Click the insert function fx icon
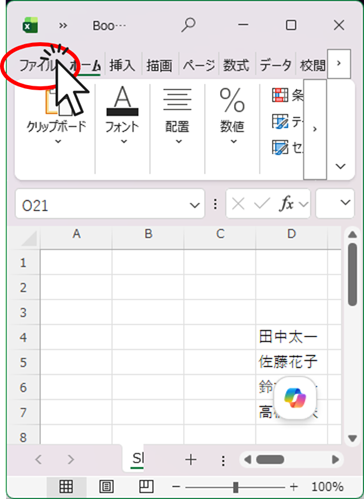 [287, 203]
